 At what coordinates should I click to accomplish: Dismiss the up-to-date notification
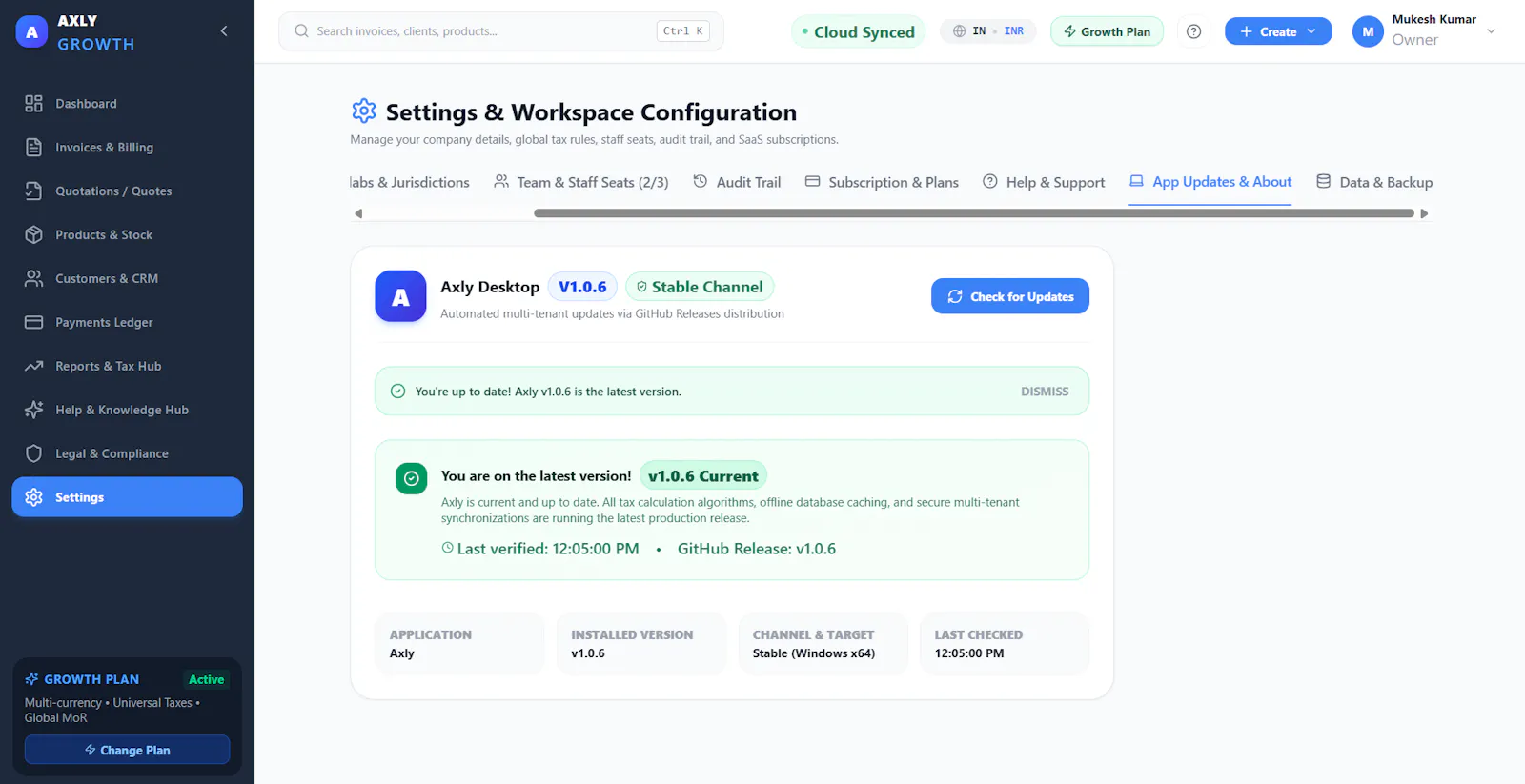[1045, 392]
